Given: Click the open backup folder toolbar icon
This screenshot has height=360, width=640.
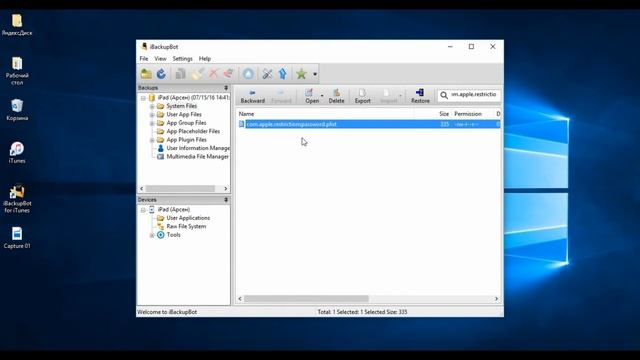Looking at the screenshot, I should [146, 74].
